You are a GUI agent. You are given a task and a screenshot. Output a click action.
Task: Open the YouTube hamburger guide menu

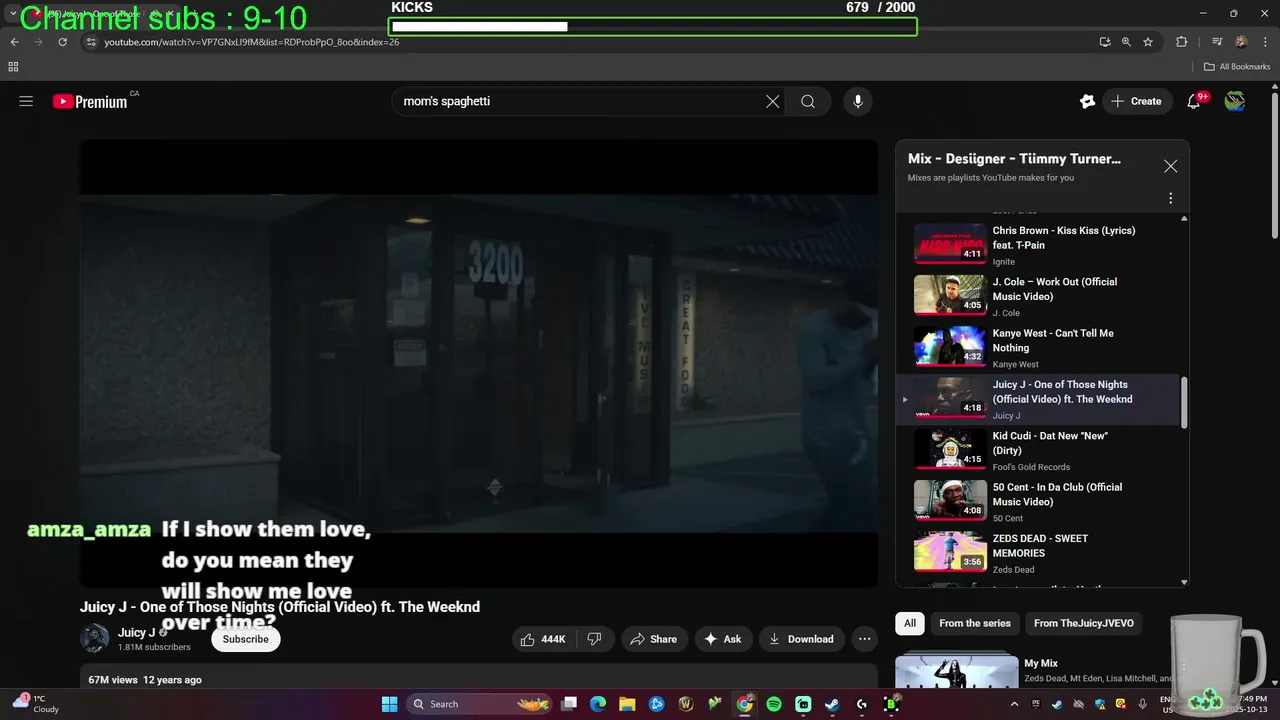[x=26, y=101]
